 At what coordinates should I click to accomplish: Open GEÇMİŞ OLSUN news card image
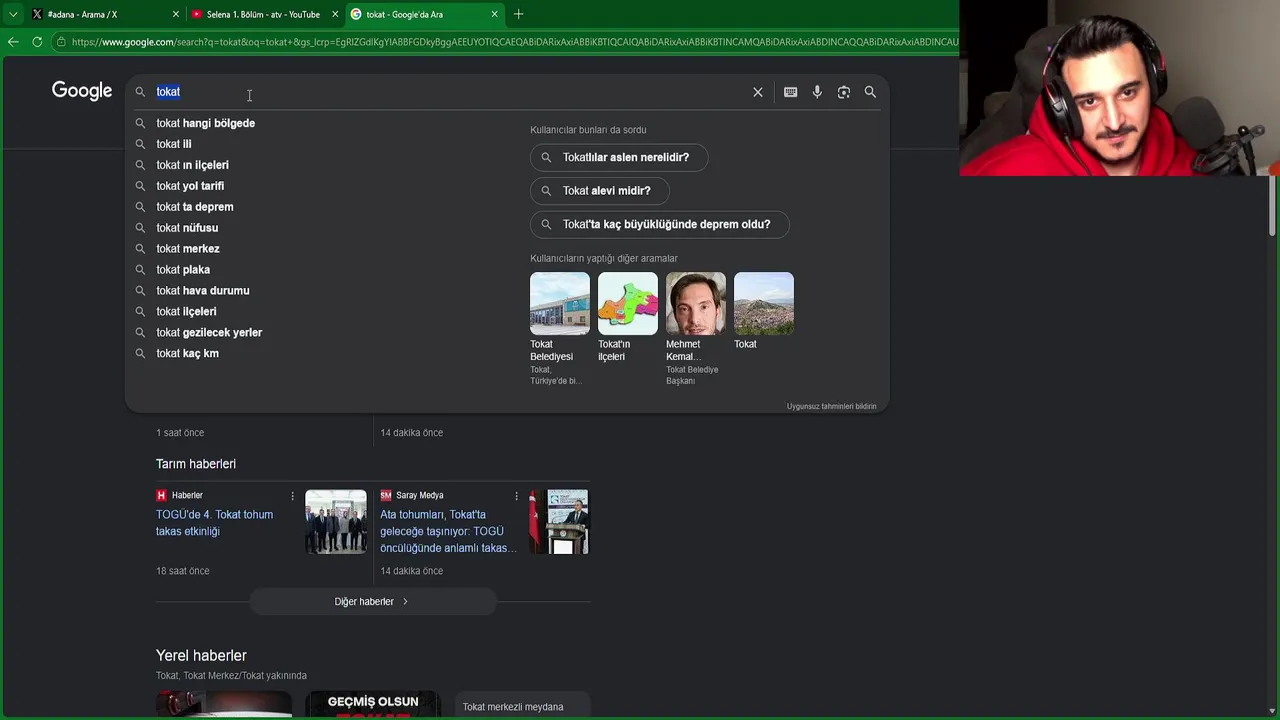click(373, 704)
